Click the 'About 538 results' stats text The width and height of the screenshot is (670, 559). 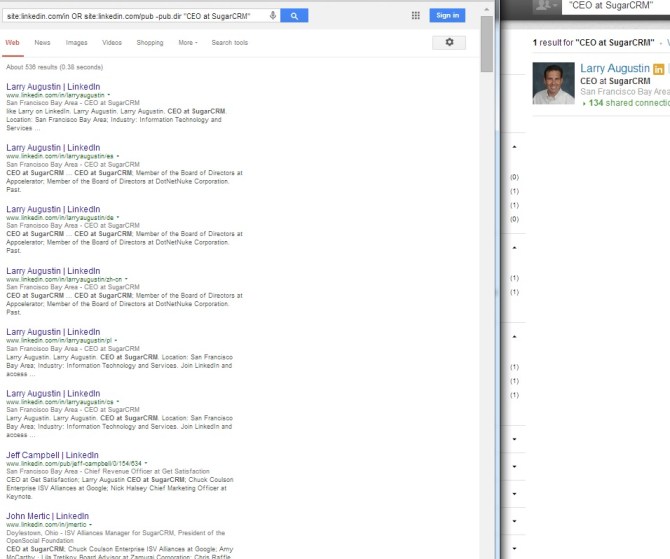pyautogui.click(x=55, y=67)
